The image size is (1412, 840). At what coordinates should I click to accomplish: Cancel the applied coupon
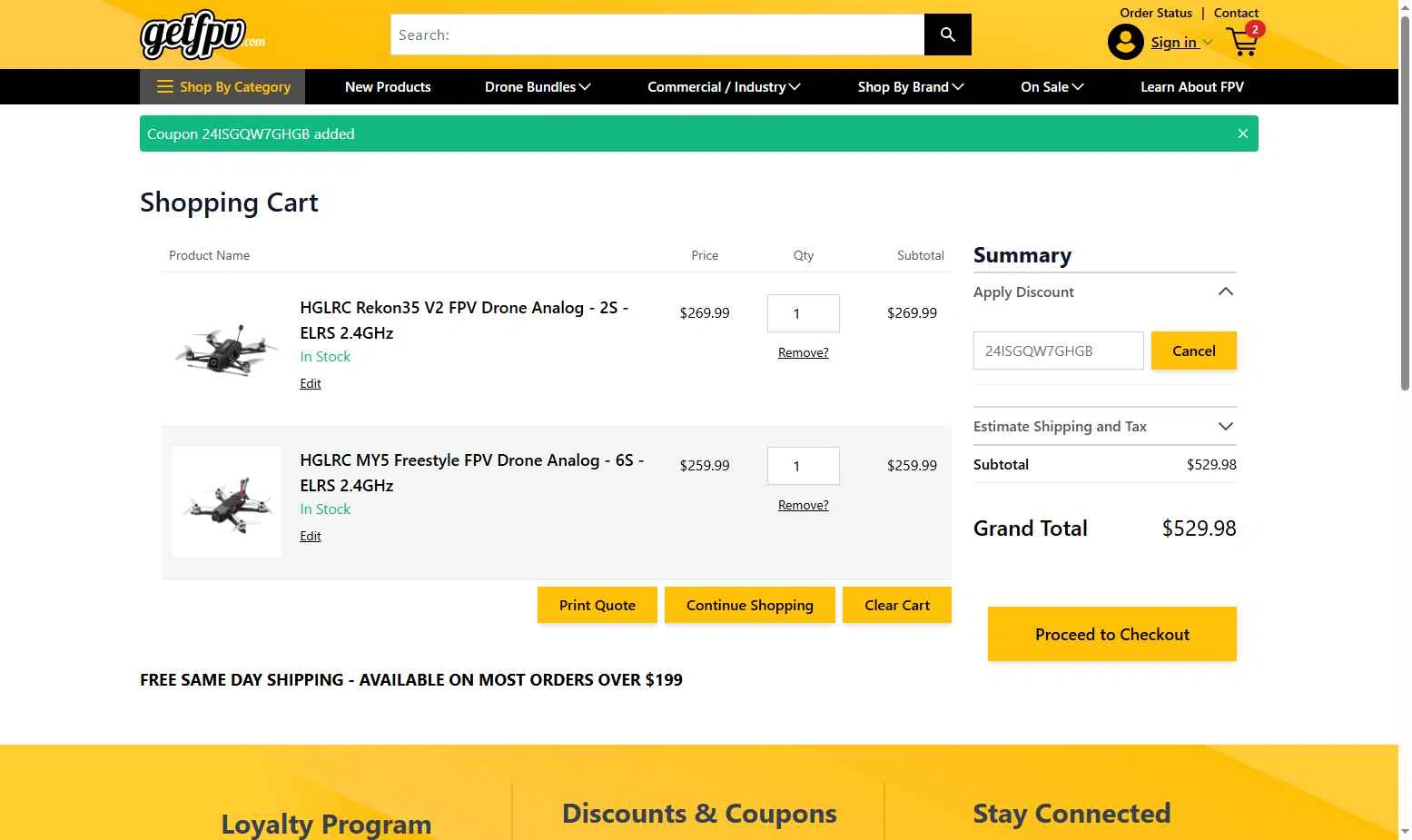tap(1193, 351)
